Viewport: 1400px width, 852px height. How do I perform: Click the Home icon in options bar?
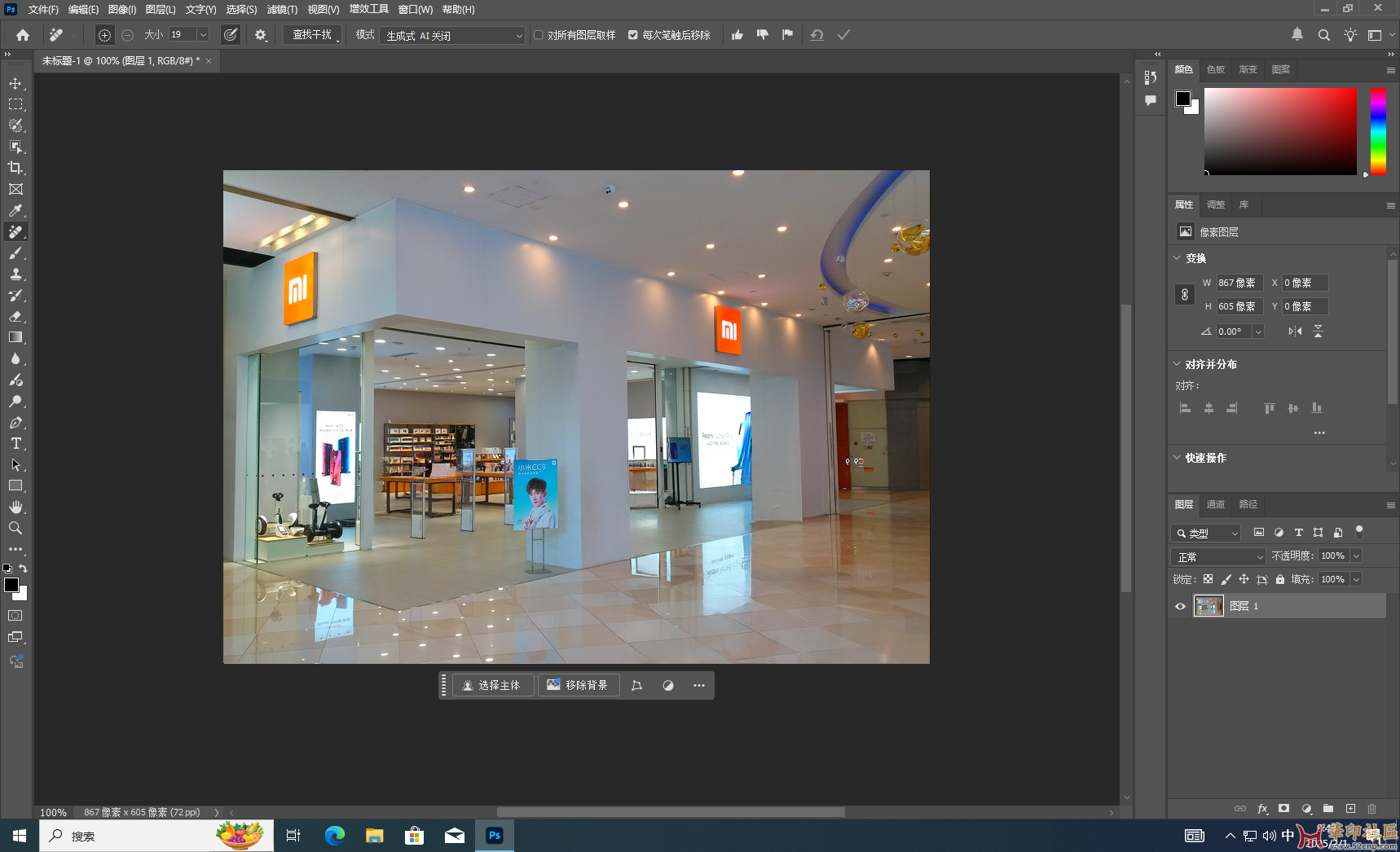[x=23, y=35]
